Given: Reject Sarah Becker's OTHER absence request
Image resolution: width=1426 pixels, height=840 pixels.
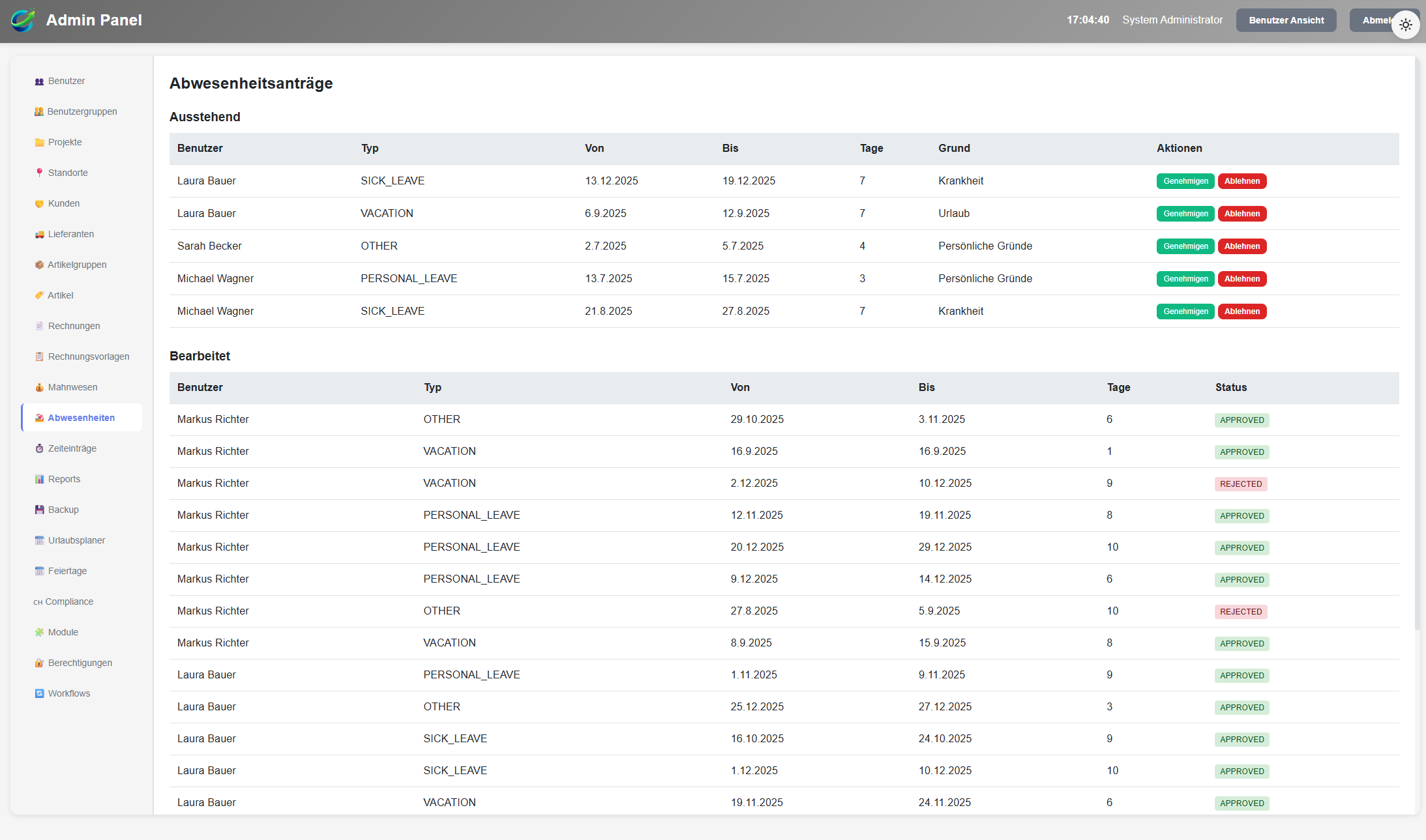Looking at the screenshot, I should click(x=1241, y=246).
